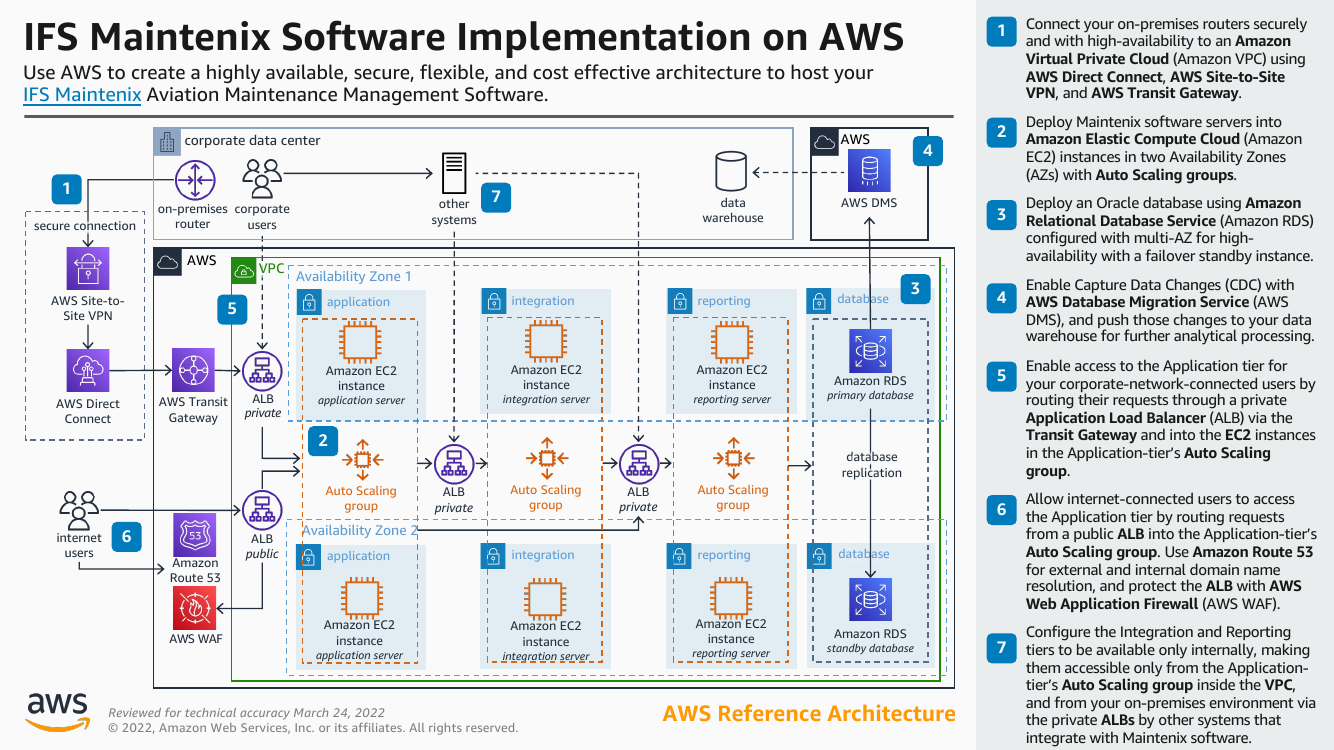Image resolution: width=1334 pixels, height=750 pixels.
Task: Click the corporate data center building icon
Action: [166, 141]
